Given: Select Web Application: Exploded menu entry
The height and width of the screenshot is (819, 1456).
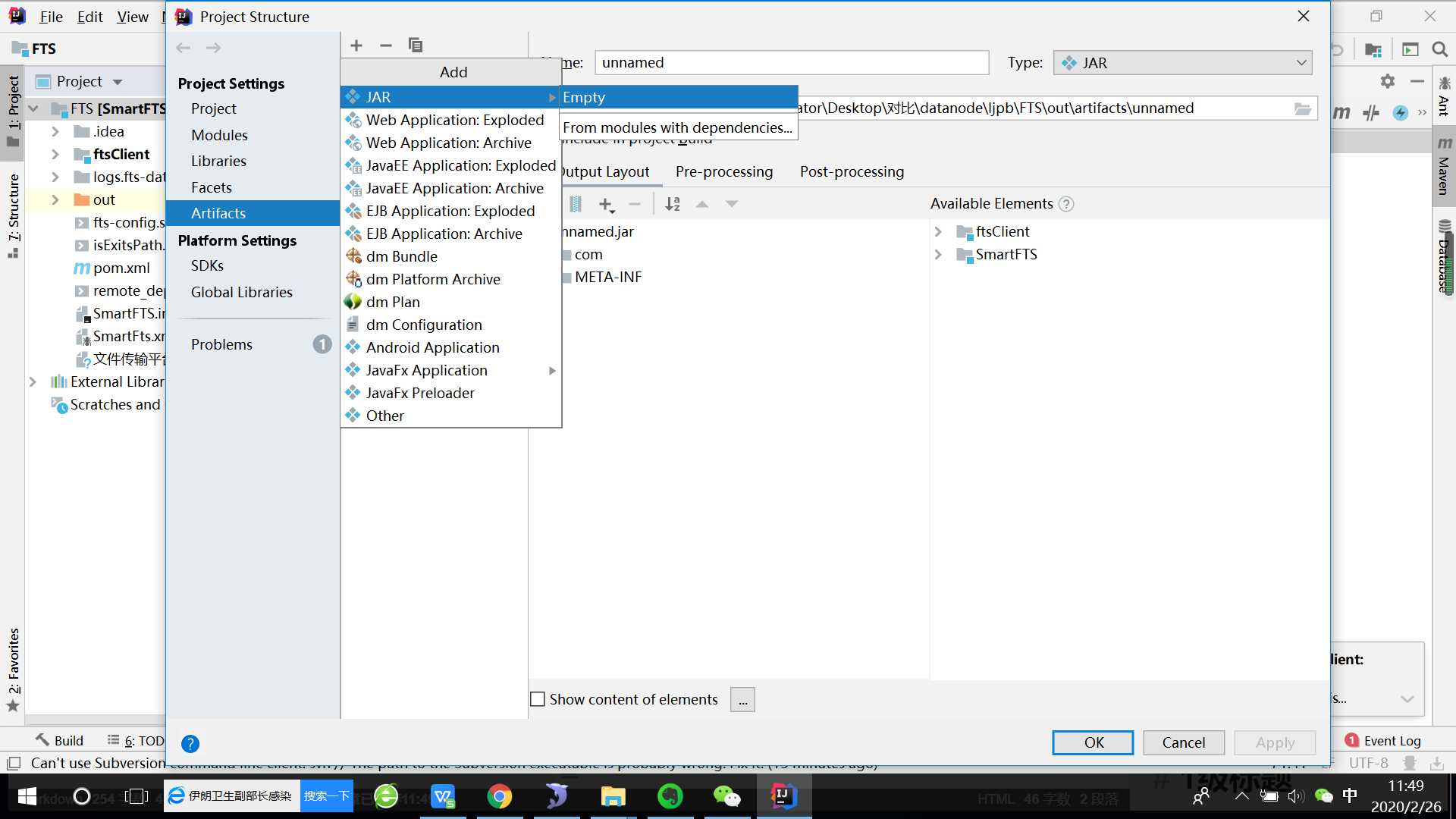Looking at the screenshot, I should [x=455, y=120].
